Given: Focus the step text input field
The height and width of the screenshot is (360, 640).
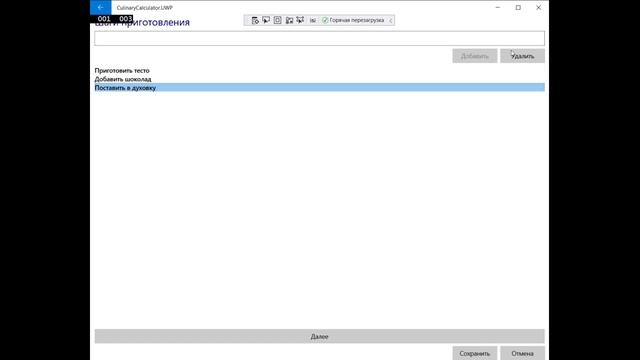Looking at the screenshot, I should (x=319, y=38).
